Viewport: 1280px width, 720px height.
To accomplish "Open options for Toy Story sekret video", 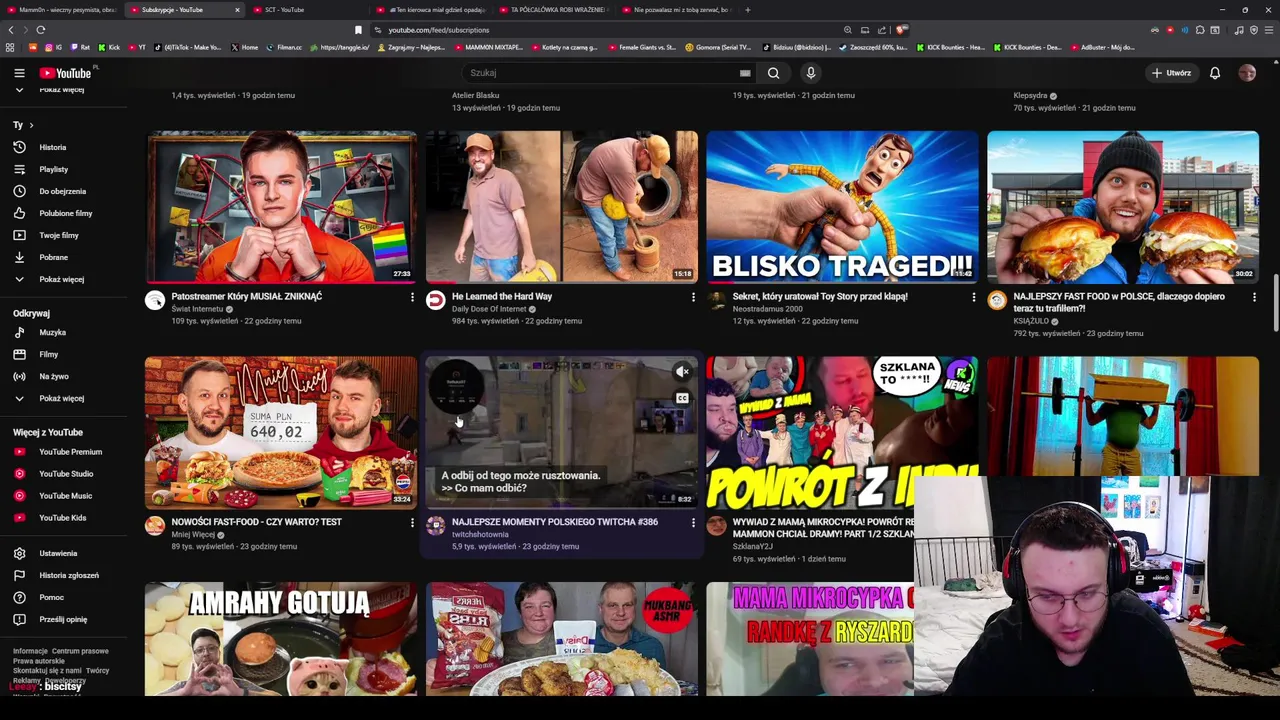I will point(974,297).
